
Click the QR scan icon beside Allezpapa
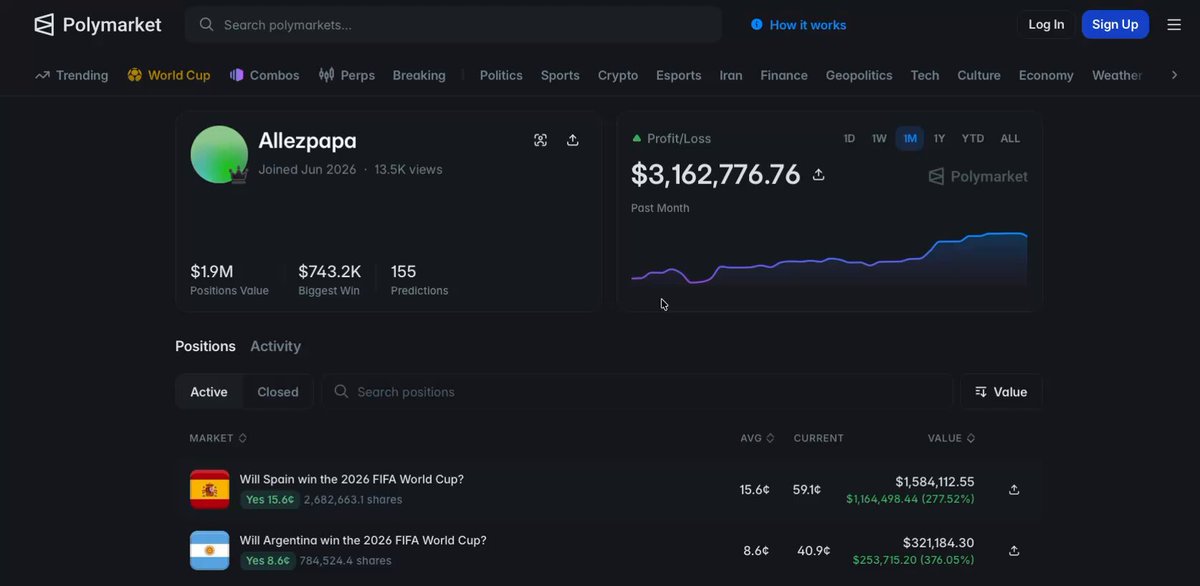(x=541, y=140)
